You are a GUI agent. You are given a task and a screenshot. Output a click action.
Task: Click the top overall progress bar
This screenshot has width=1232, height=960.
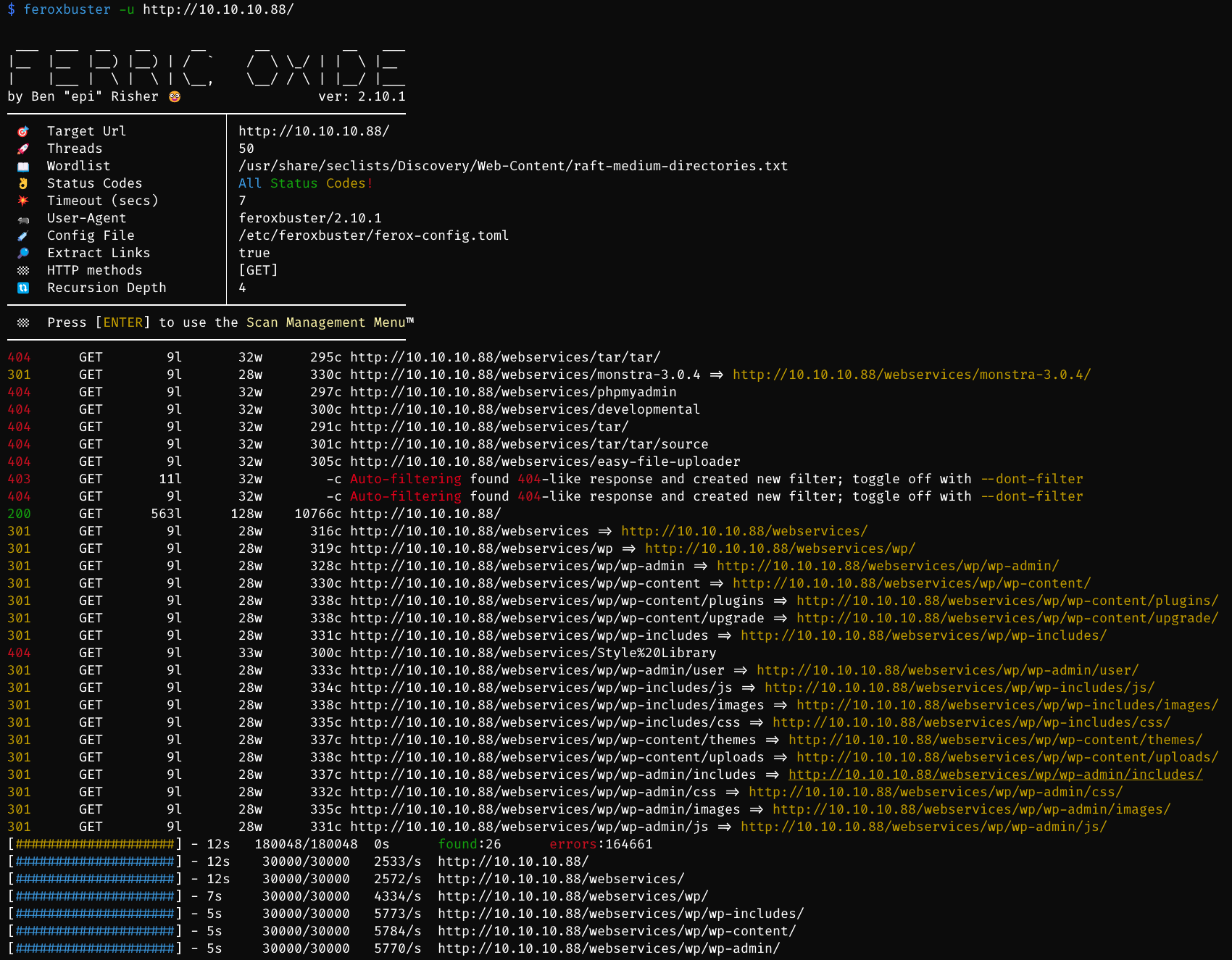click(95, 844)
